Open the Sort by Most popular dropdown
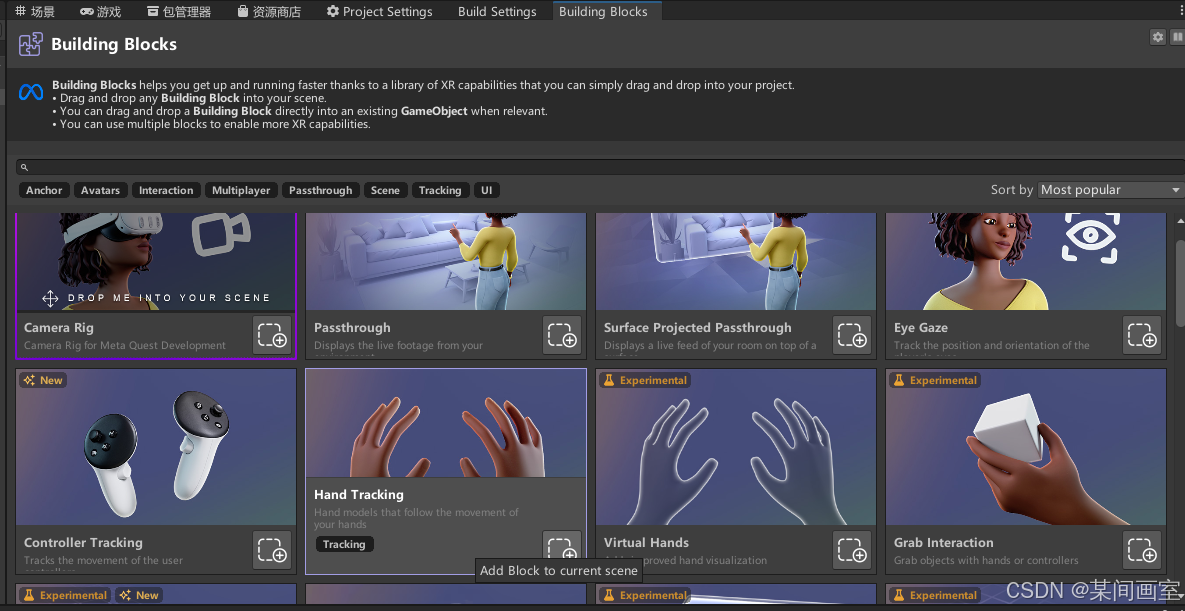Screen dimensions: 1185x611 pos(1110,190)
